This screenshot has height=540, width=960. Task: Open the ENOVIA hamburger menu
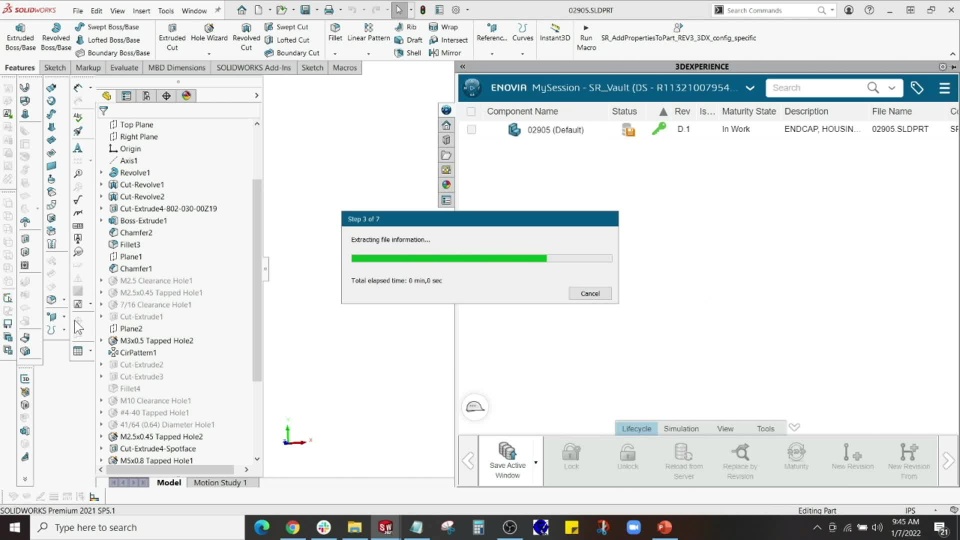[944, 88]
